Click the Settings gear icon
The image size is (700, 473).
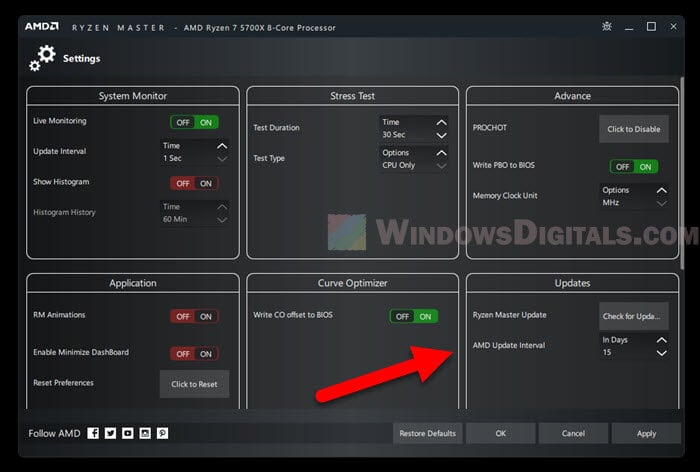click(43, 58)
